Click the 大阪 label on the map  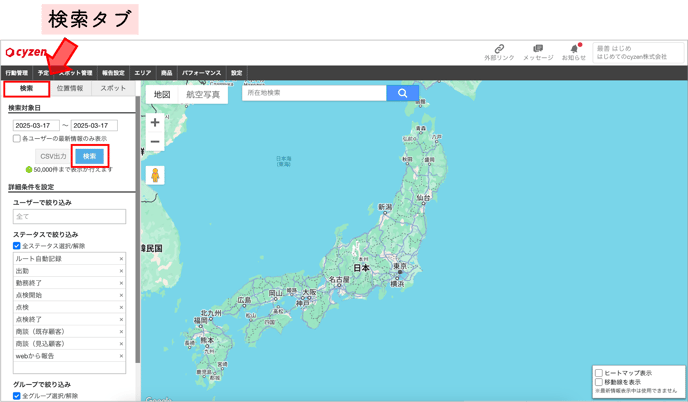point(309,292)
